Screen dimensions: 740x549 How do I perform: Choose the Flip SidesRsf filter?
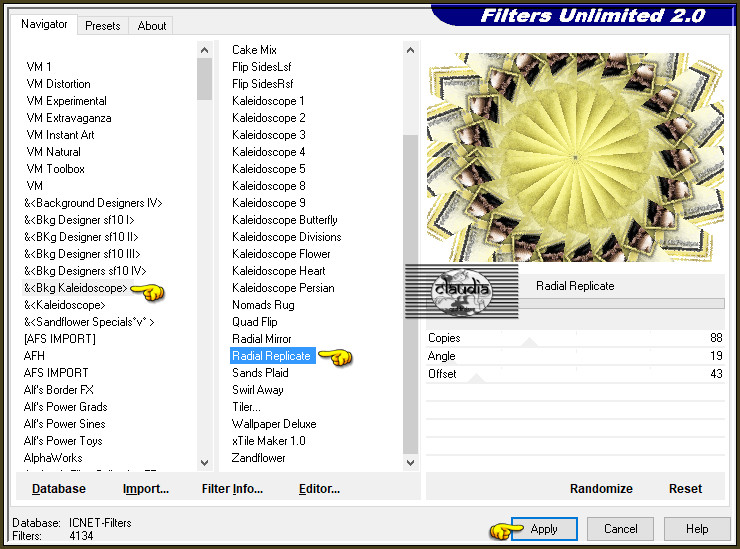pyautogui.click(x=262, y=84)
